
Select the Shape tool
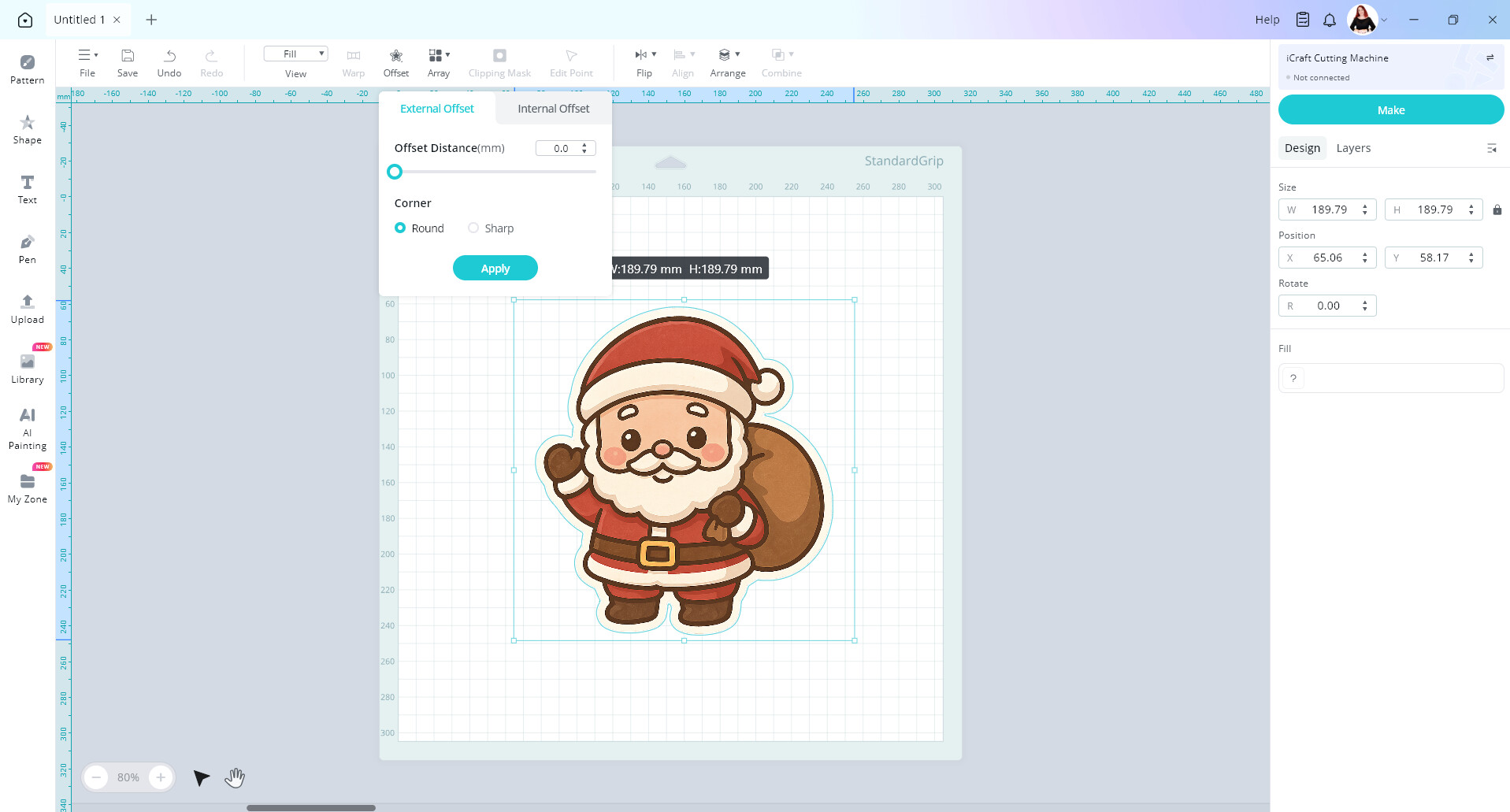(x=27, y=129)
